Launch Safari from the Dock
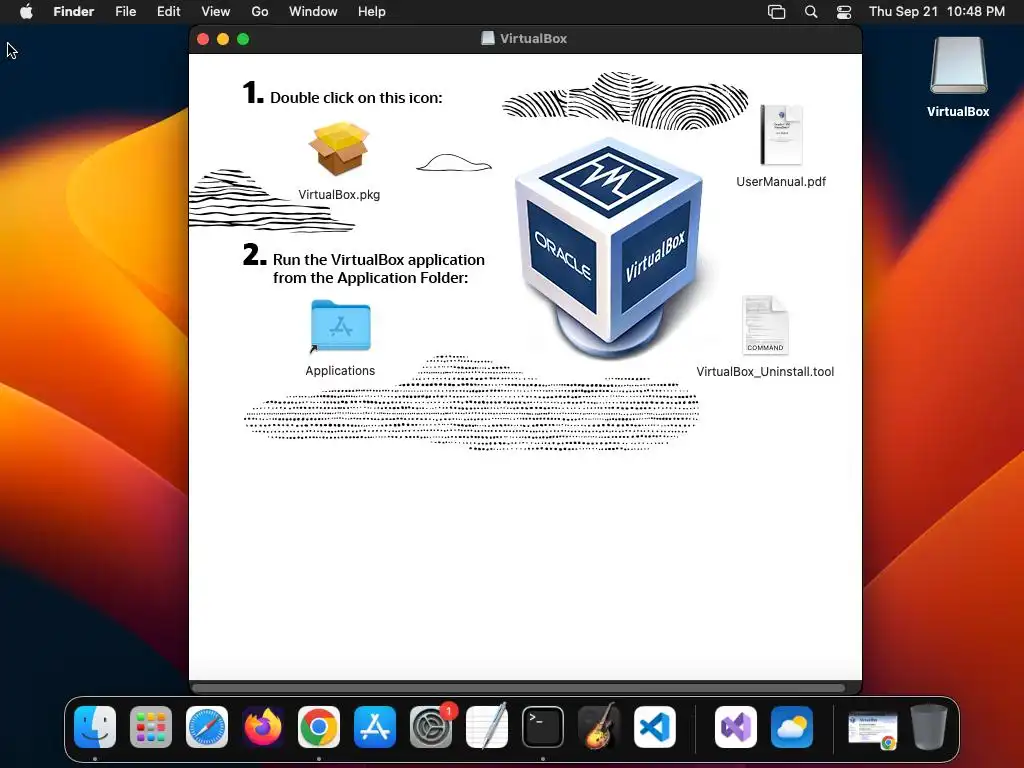The height and width of the screenshot is (768, 1024). click(207, 727)
